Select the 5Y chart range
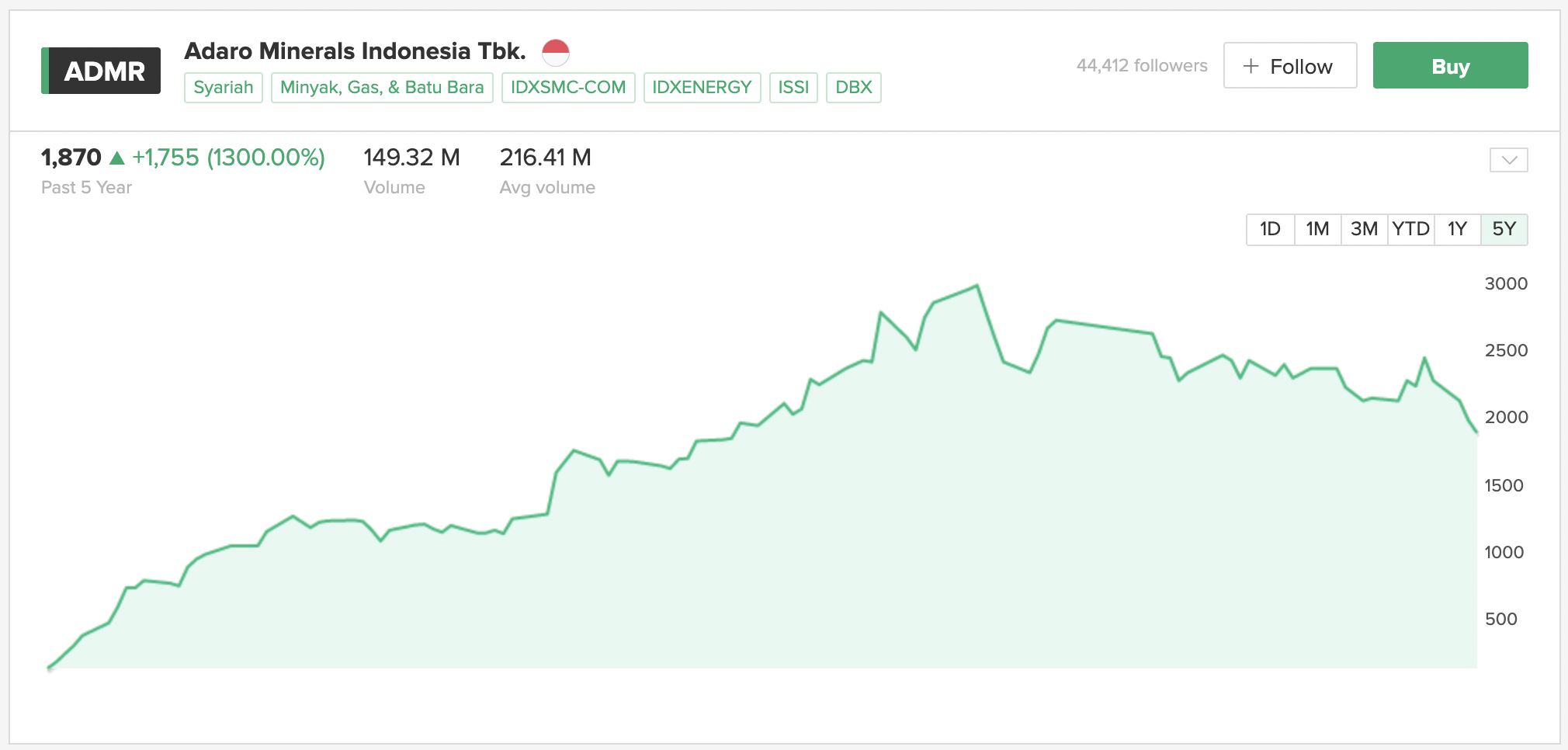The image size is (1568, 750). point(1504,229)
